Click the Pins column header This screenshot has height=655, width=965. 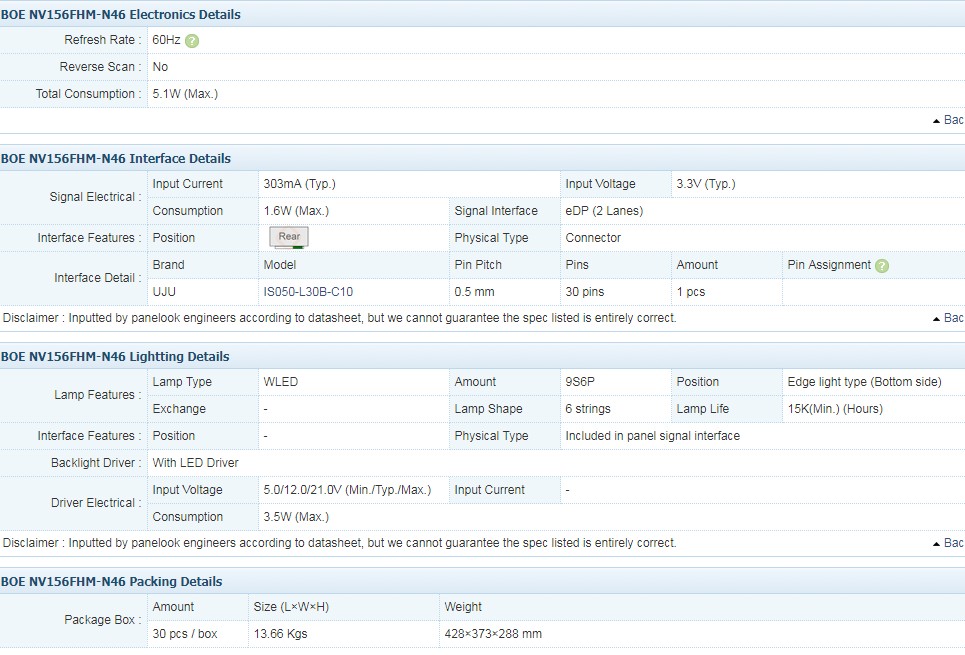[577, 265]
